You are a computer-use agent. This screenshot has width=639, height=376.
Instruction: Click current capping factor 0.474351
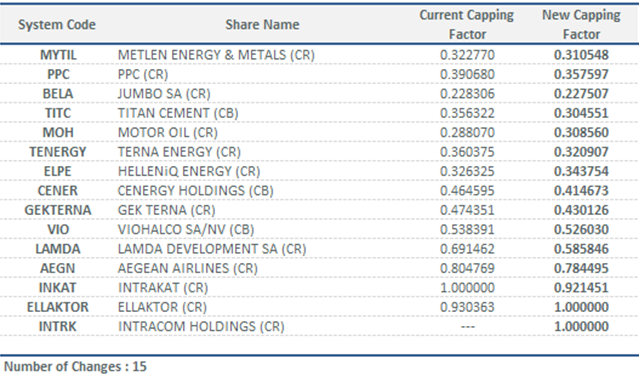click(x=467, y=210)
